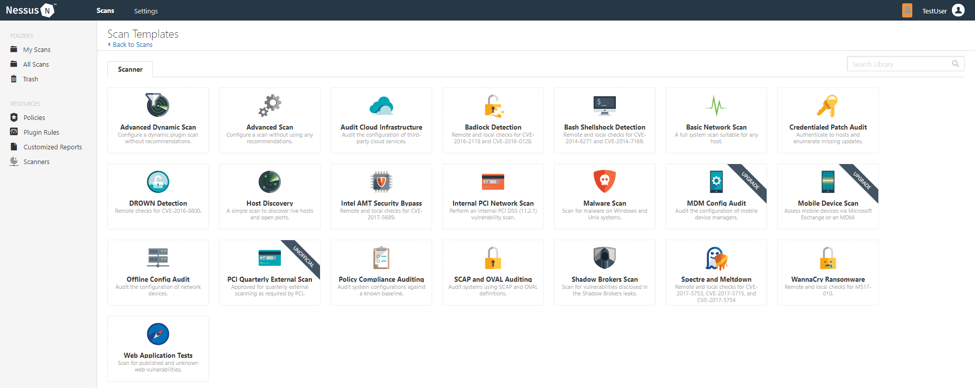Open the All Scans folder
975x388 pixels.
click(36, 65)
